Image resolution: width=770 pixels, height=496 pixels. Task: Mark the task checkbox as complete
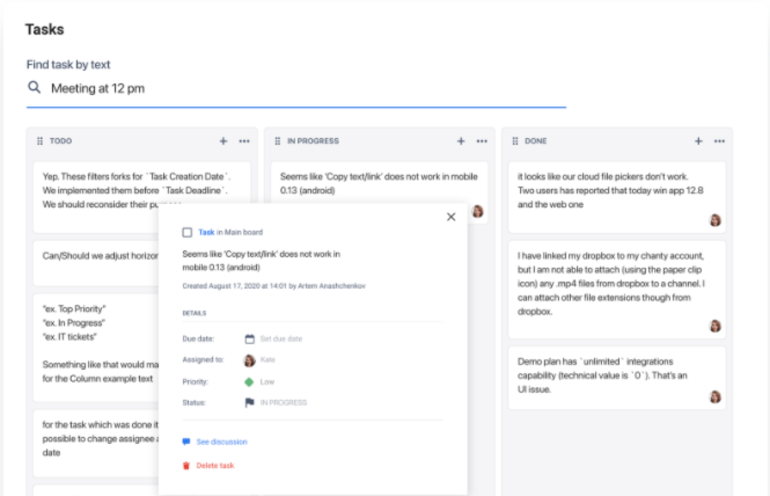(187, 232)
